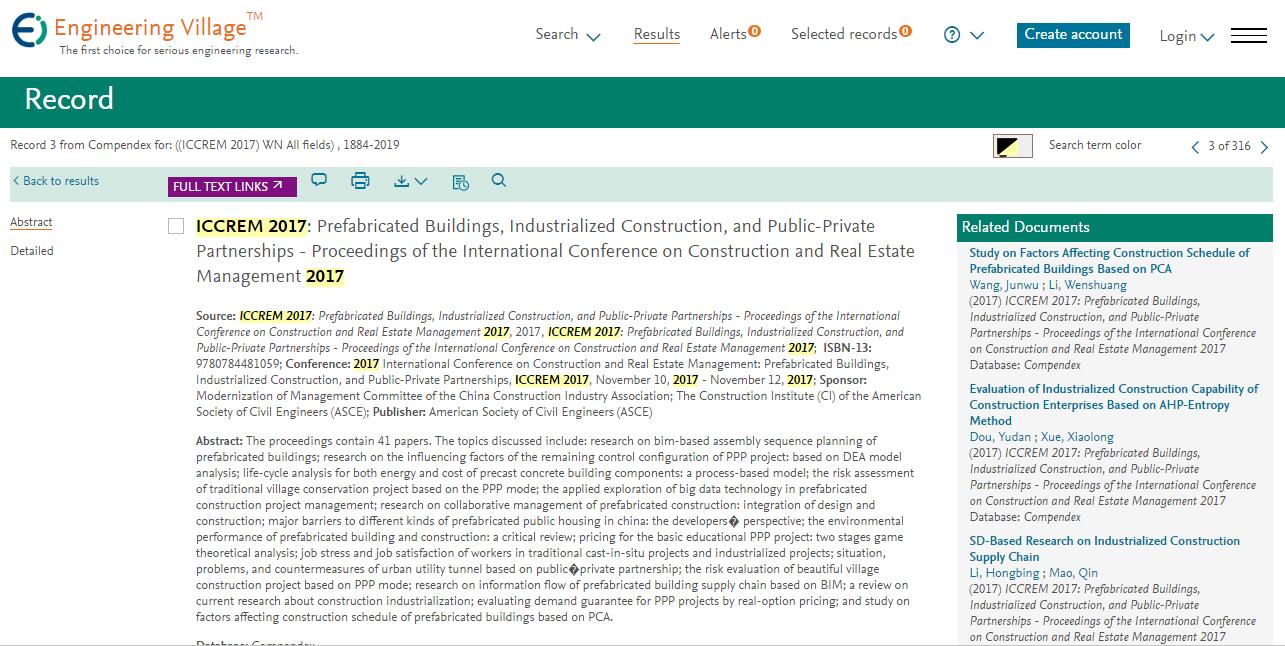Click author link Dou, Yudan
Viewport: 1285px width, 646px height.
(999, 437)
